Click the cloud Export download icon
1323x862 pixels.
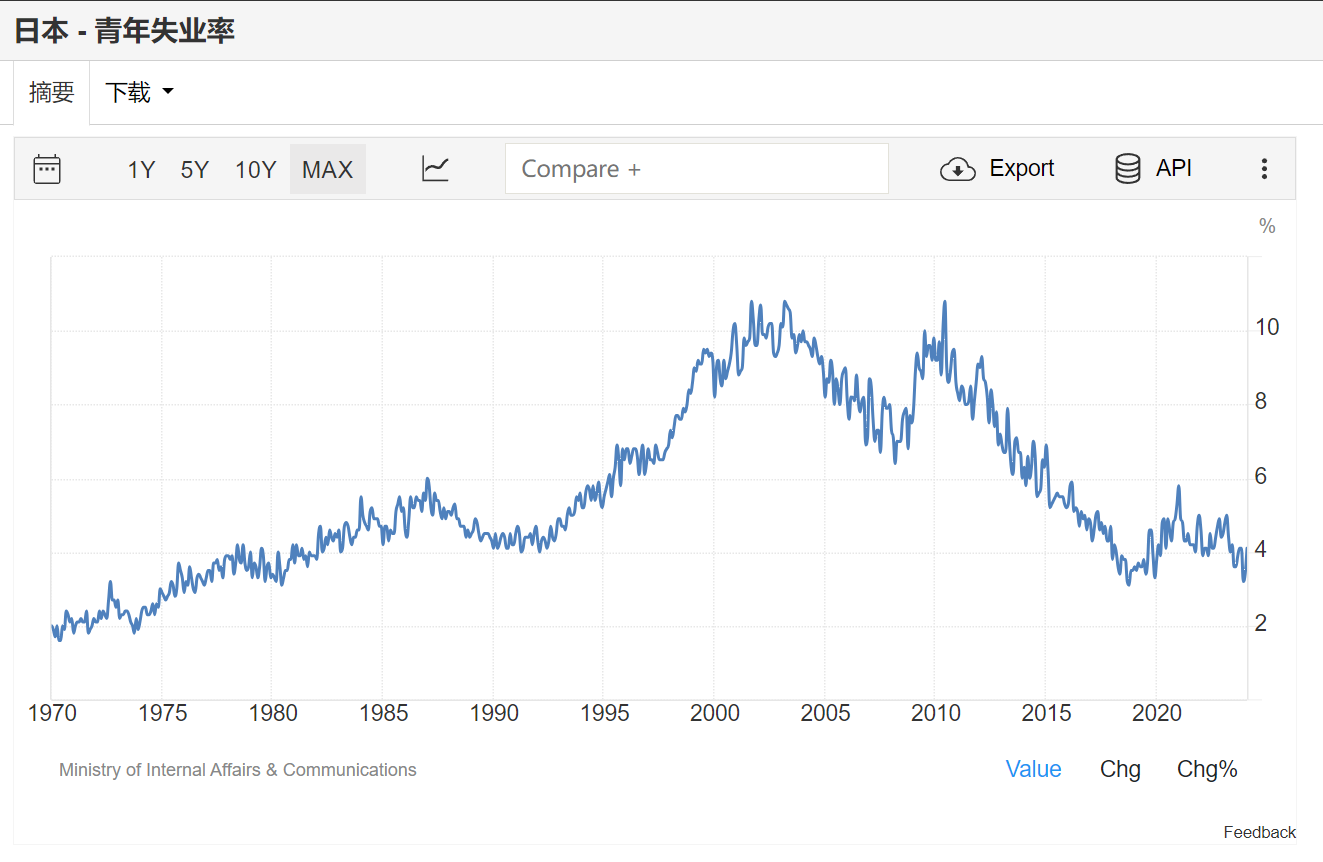957,169
